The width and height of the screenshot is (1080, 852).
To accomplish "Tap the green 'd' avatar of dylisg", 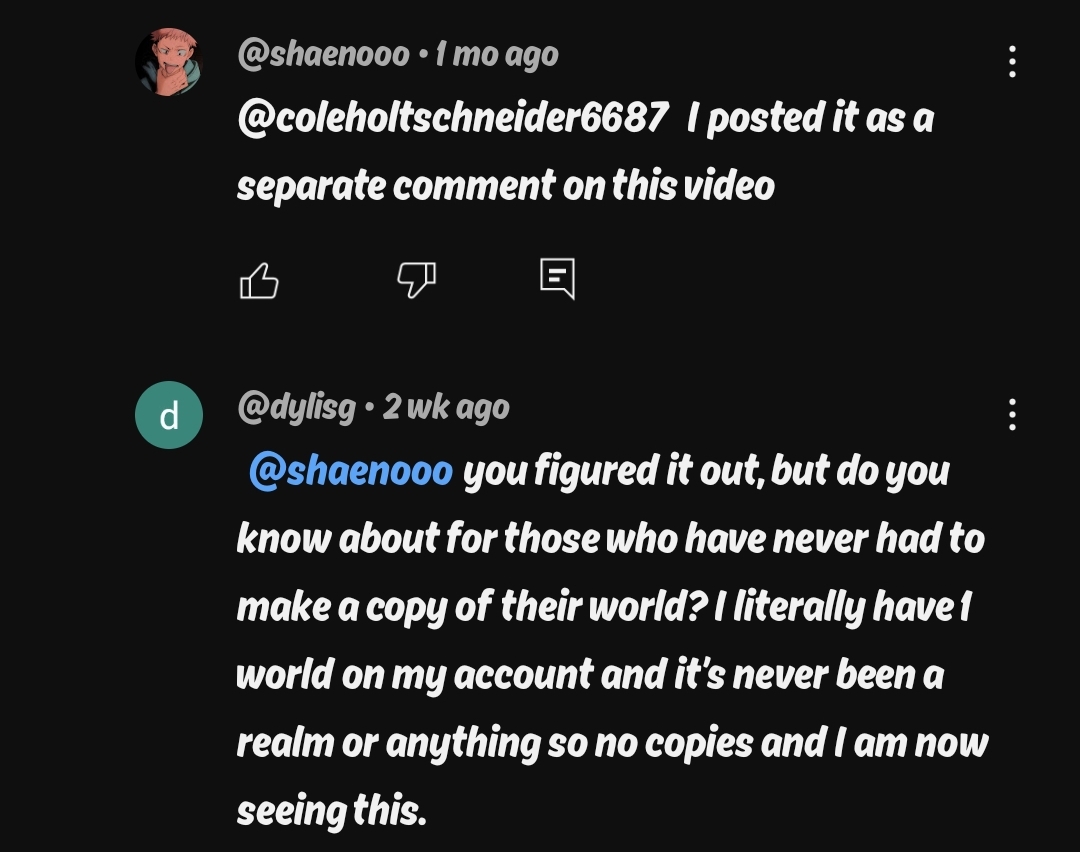I will [169, 415].
